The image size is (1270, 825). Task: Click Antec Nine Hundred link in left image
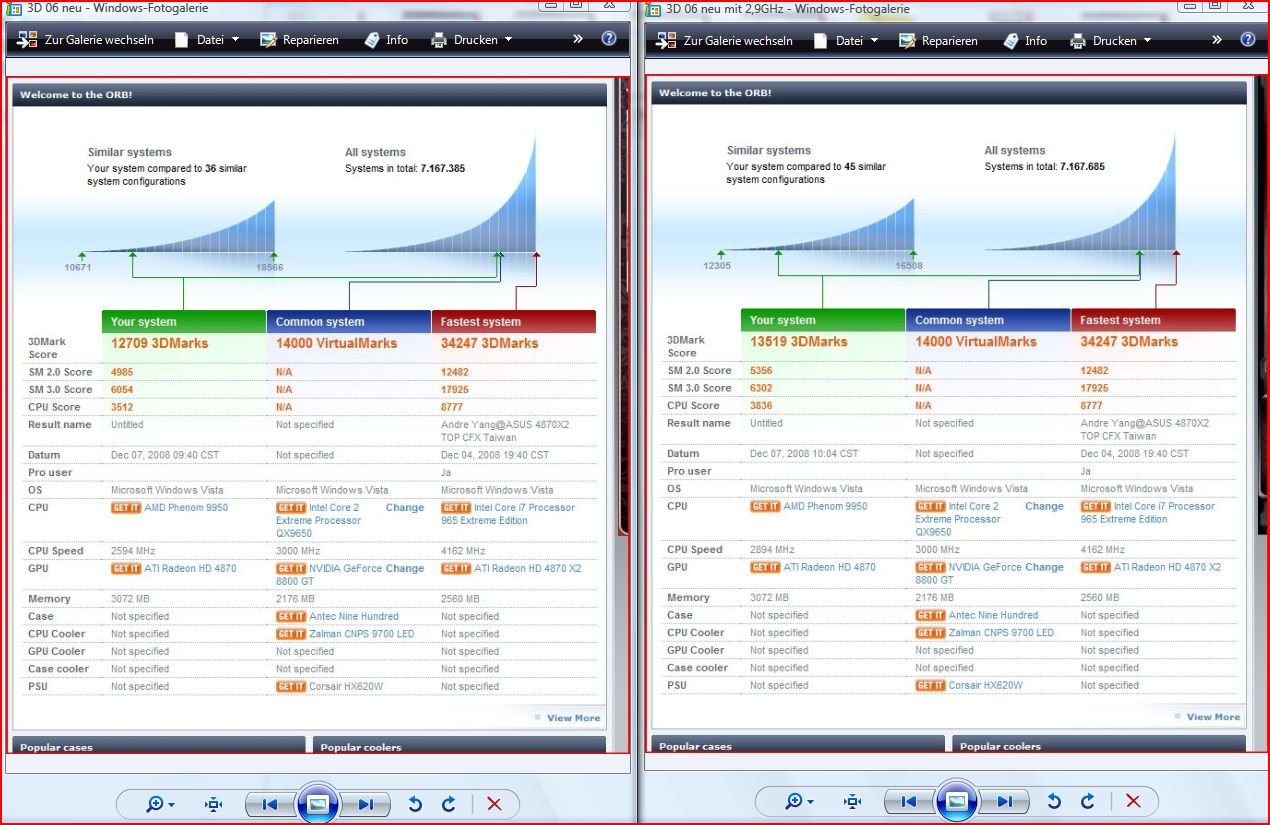(x=354, y=616)
